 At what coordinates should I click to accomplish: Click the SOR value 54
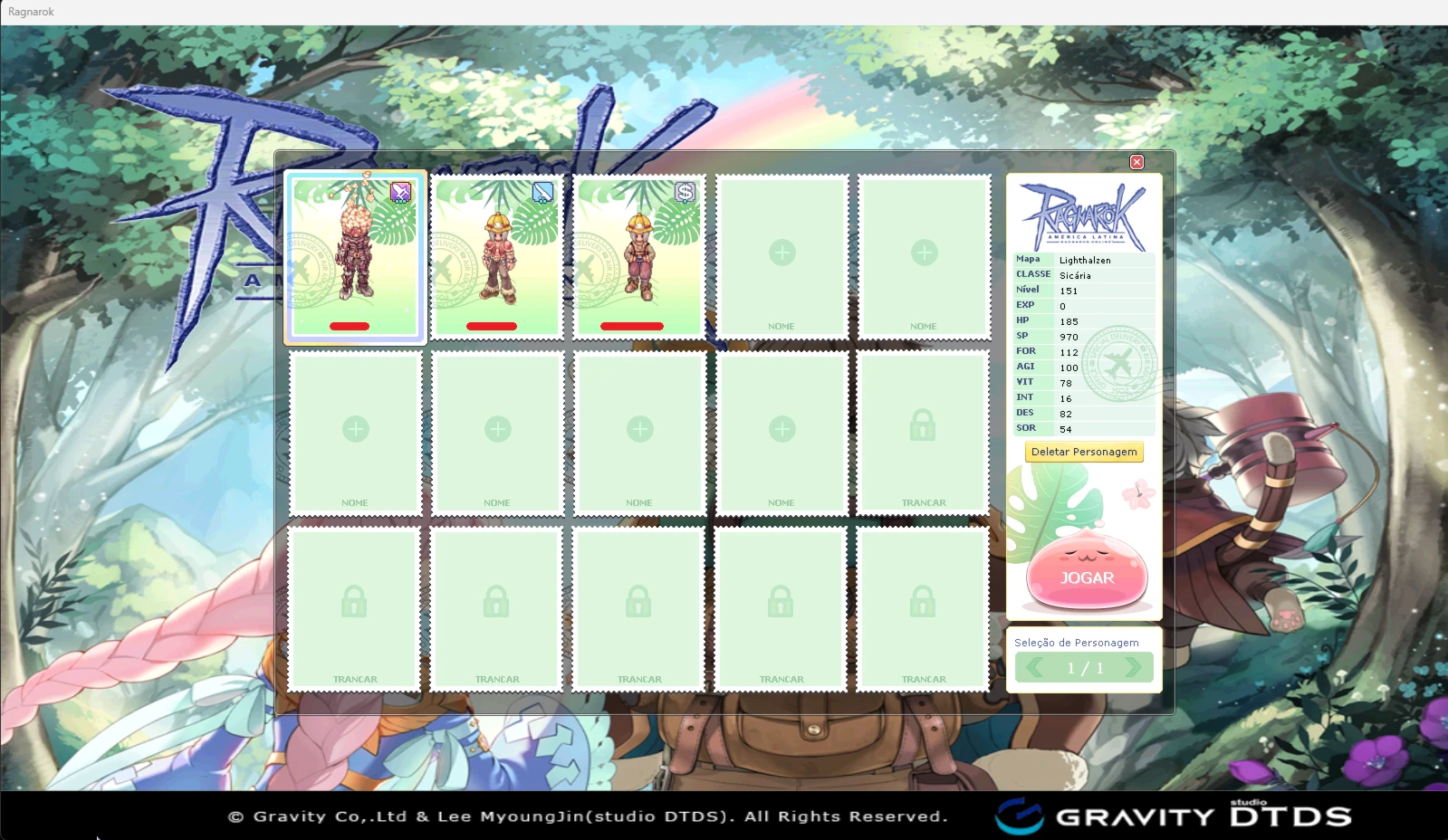tap(1066, 430)
